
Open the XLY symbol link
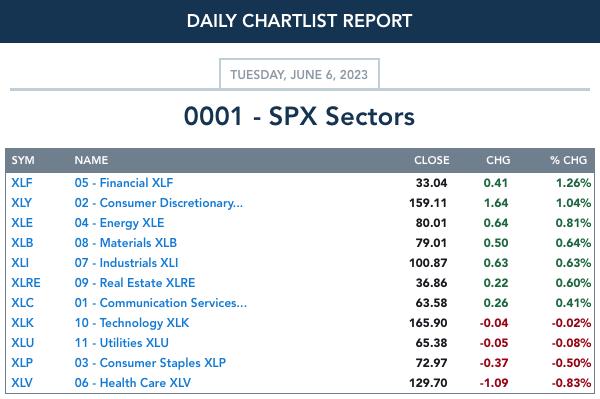pos(21,203)
